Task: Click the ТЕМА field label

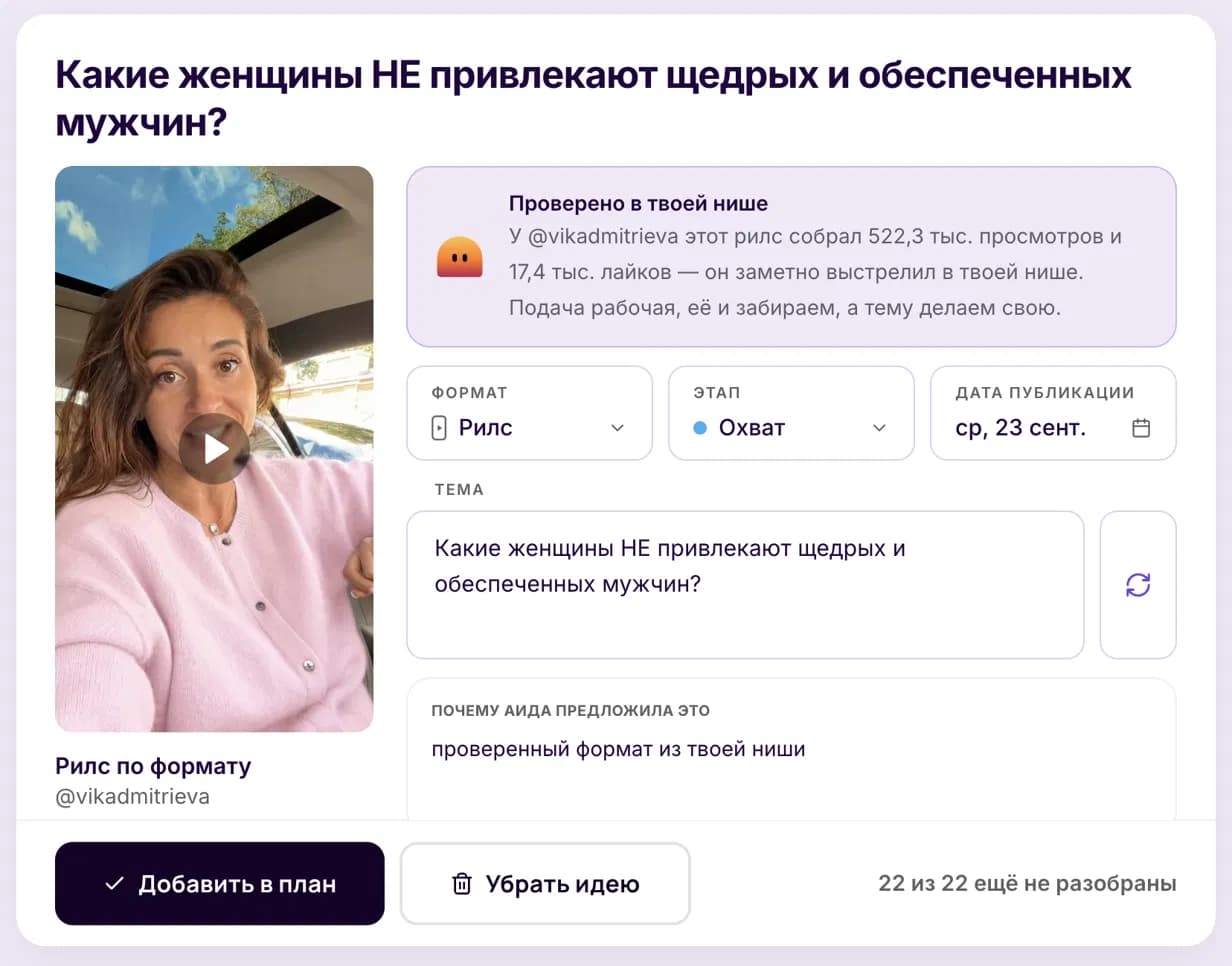Action: click(x=459, y=490)
